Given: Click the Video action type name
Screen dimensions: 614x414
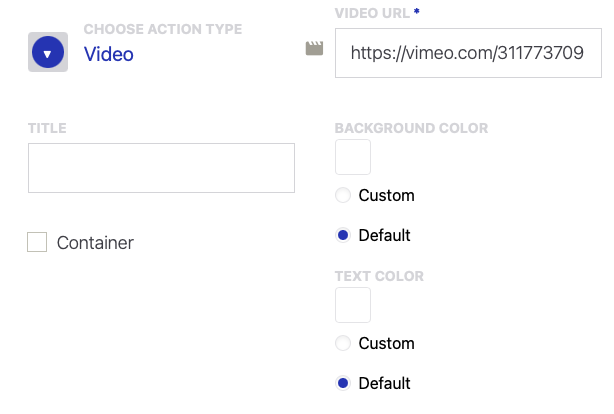Looking at the screenshot, I should 108,54.
